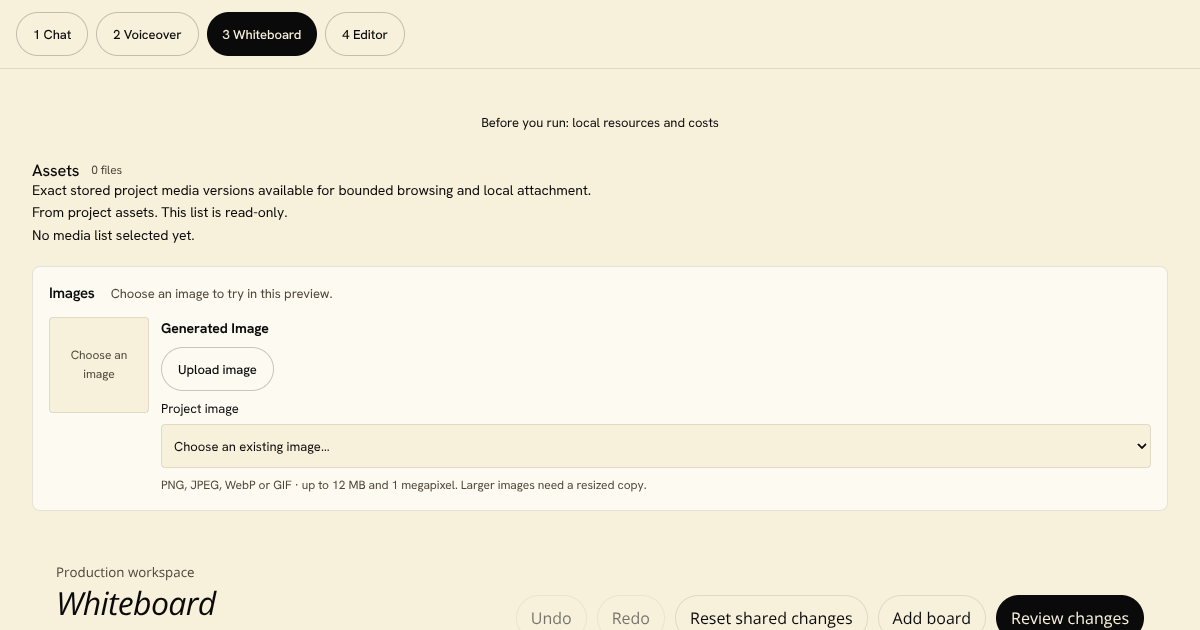Select the 3 Whiteboard tab
The image size is (1200, 630).
tap(262, 34)
